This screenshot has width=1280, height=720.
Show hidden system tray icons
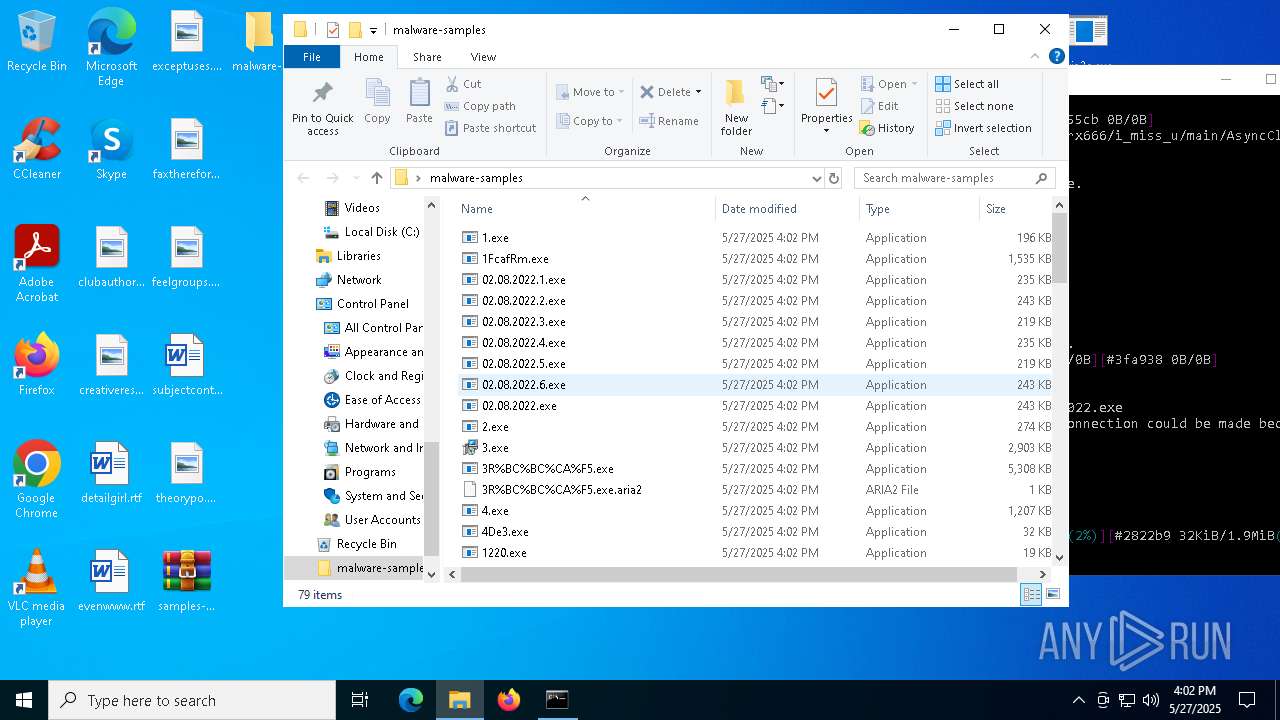(1078, 700)
